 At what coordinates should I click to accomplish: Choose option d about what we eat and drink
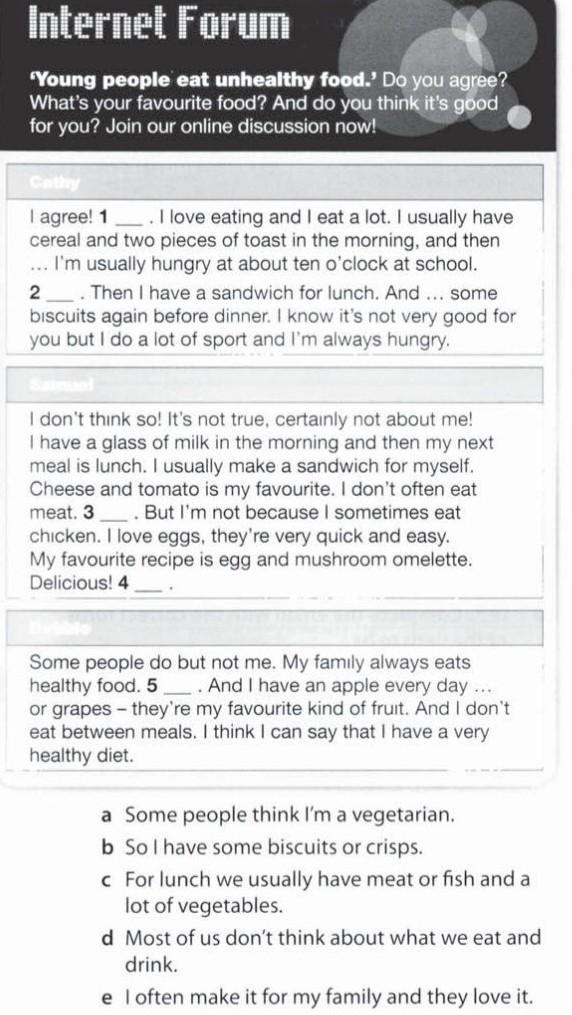pyautogui.click(x=322, y=951)
